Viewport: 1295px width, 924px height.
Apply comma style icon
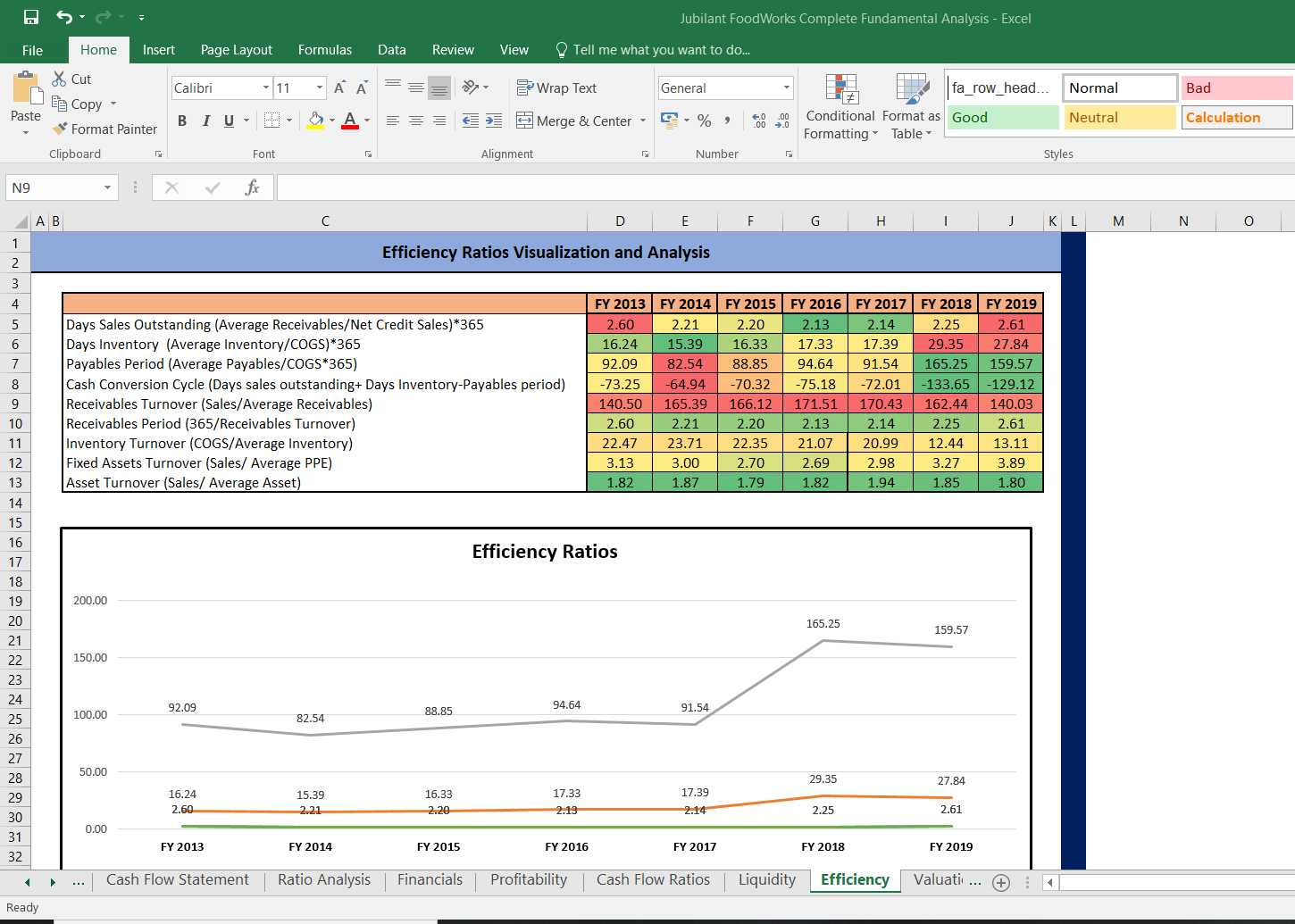coord(728,121)
